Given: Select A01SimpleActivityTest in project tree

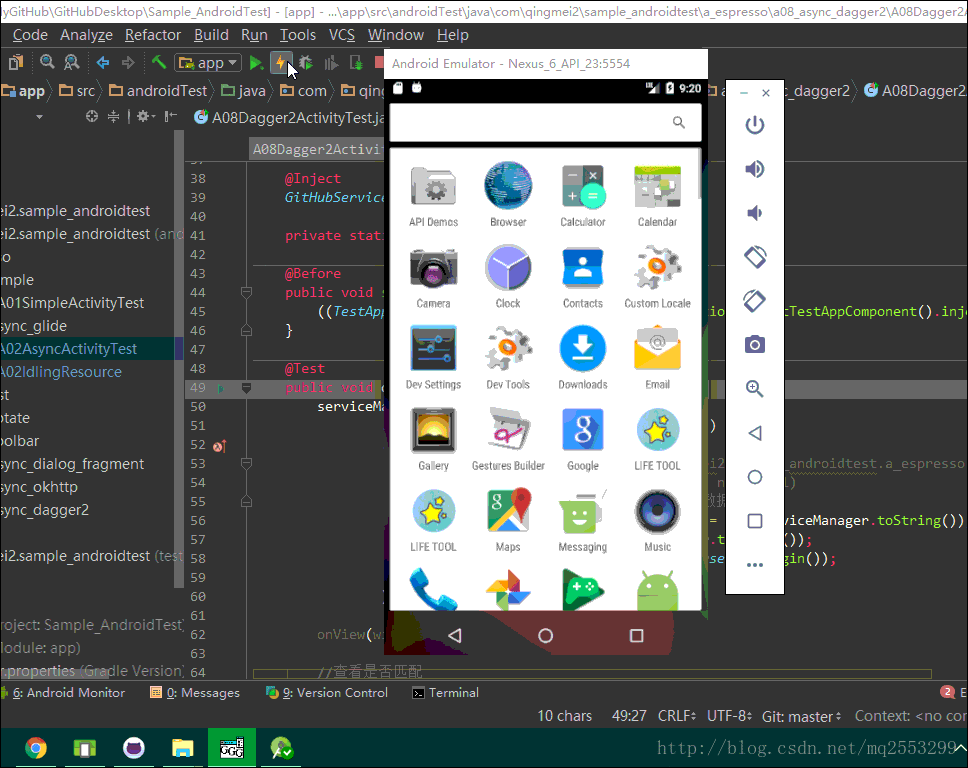Looking at the screenshot, I should (72, 303).
